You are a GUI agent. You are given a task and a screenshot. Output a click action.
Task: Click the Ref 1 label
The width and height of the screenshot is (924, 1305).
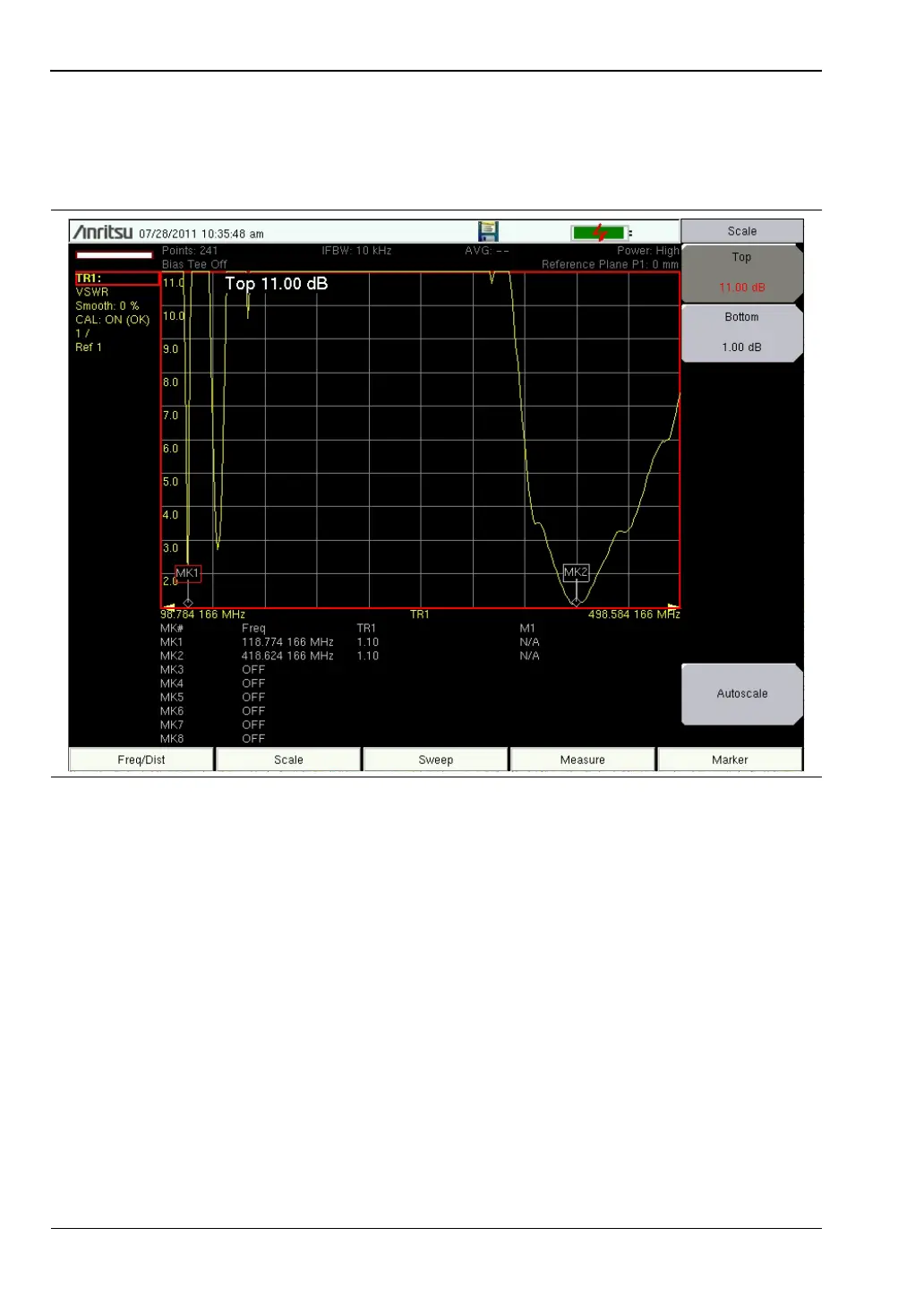pyautogui.click(x=89, y=348)
